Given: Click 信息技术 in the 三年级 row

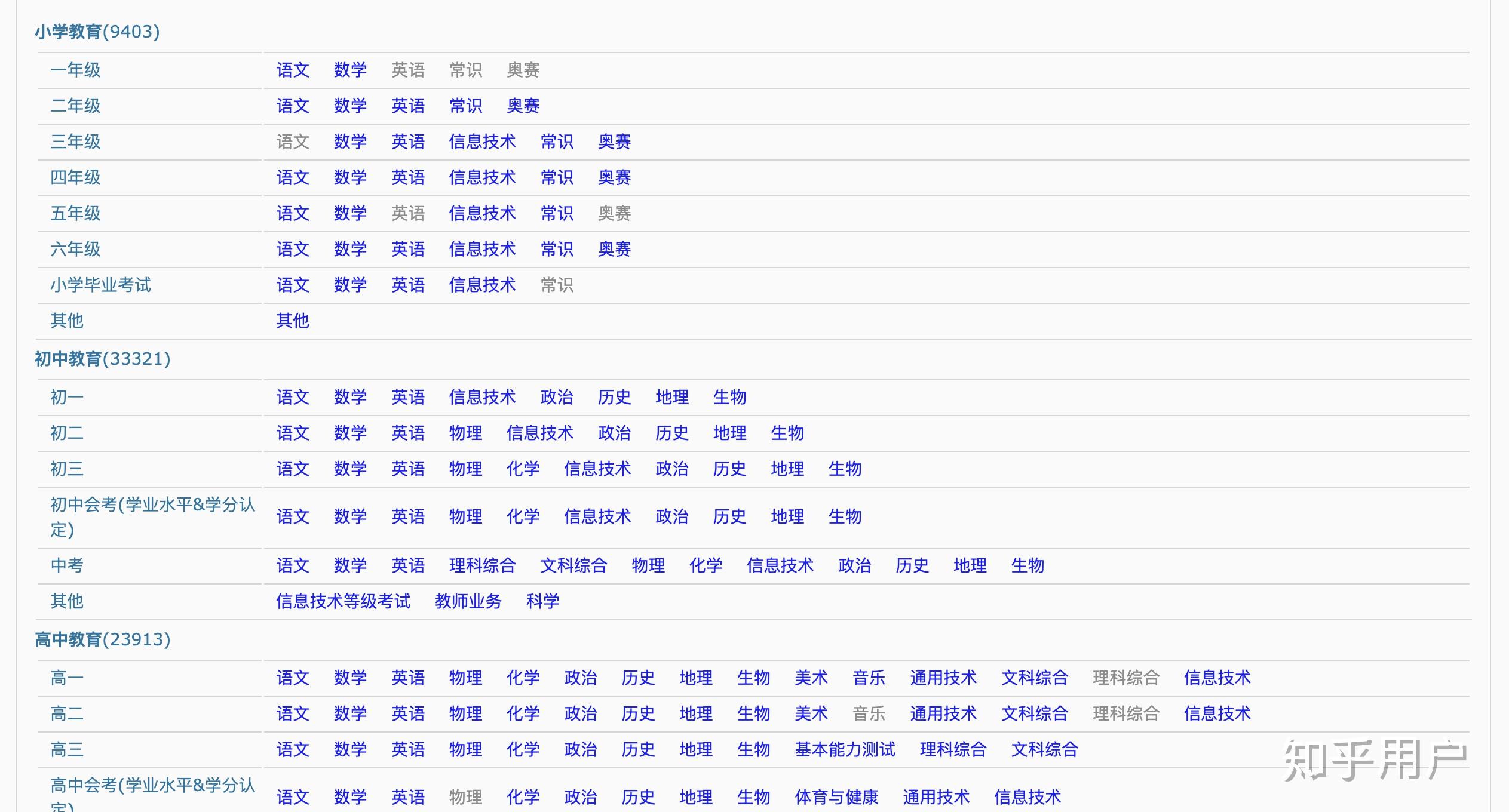Looking at the screenshot, I should coord(482,142).
